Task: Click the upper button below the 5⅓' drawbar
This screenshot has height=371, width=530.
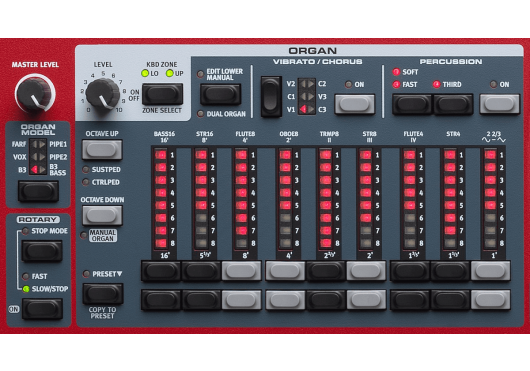Action: pyautogui.click(x=202, y=271)
